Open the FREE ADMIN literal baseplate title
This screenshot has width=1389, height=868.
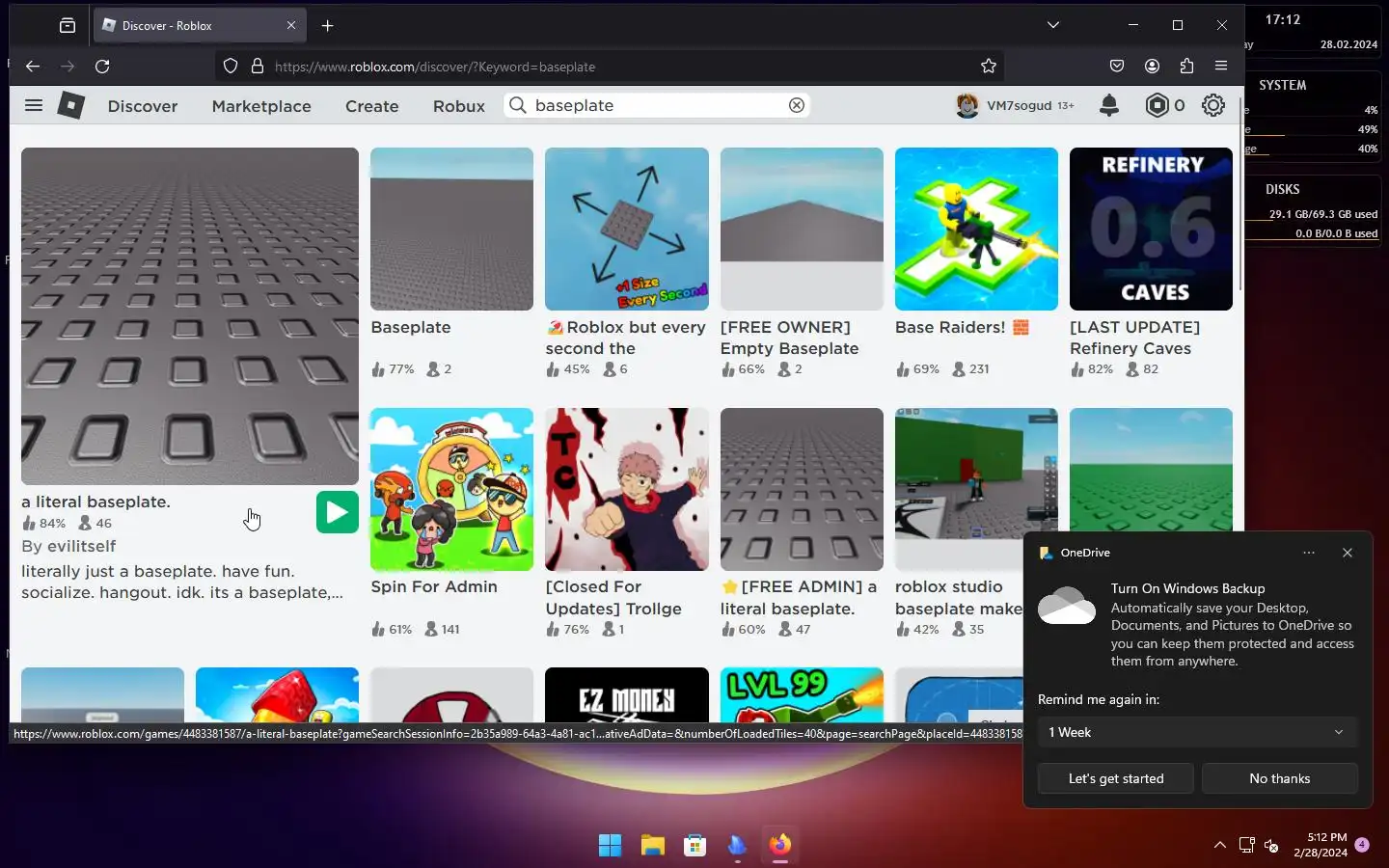[x=799, y=597]
